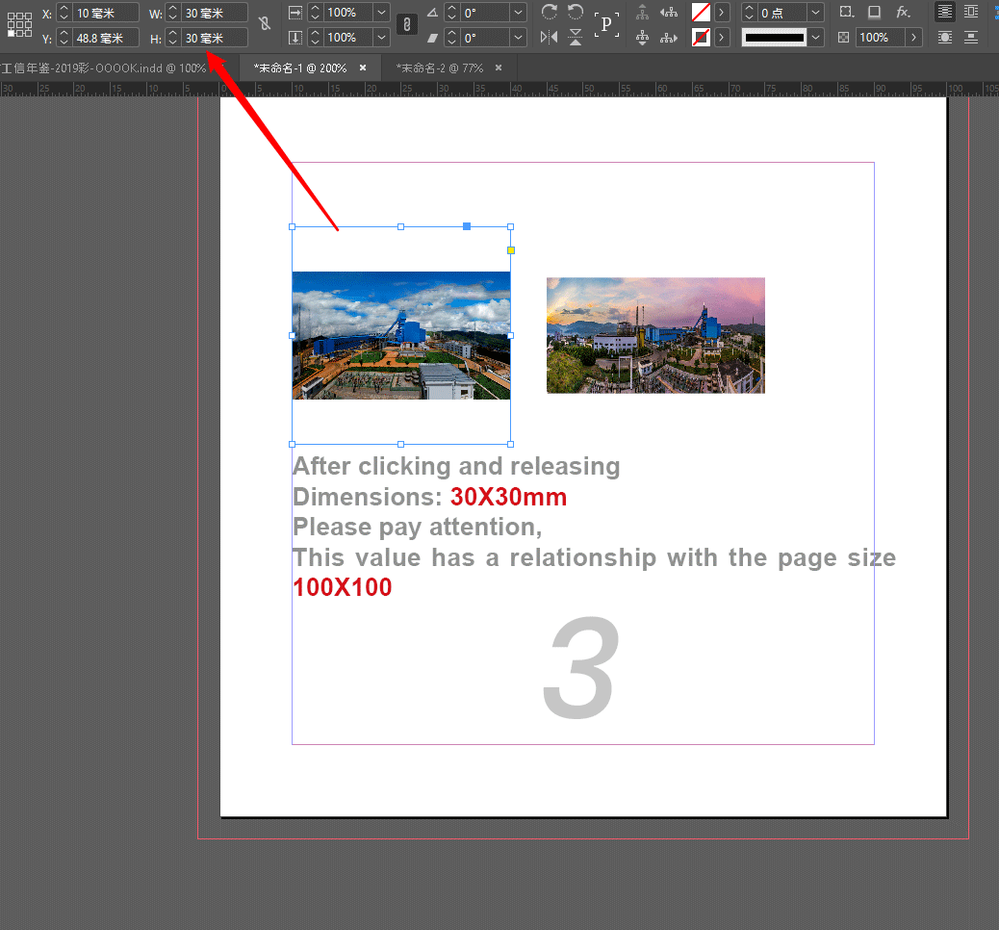Image resolution: width=999 pixels, height=930 pixels.
Task: Enable Wrap Around Bounding Box
Action: coord(971,12)
